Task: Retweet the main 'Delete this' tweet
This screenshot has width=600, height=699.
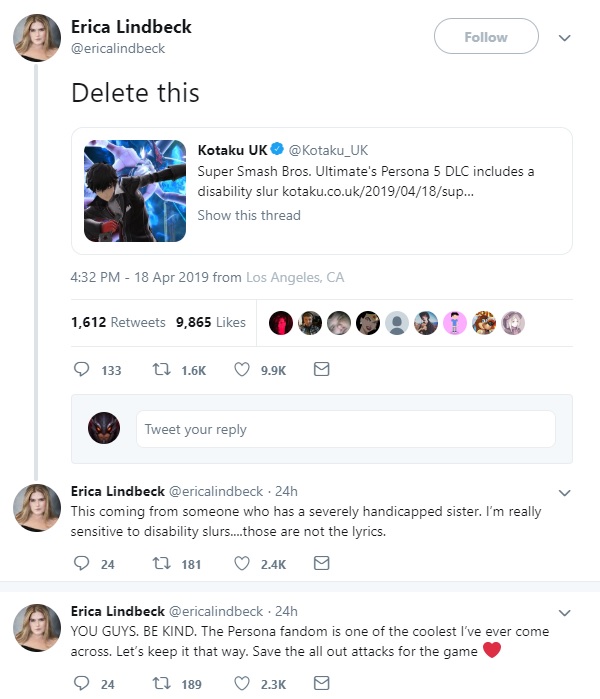Action: (x=161, y=370)
